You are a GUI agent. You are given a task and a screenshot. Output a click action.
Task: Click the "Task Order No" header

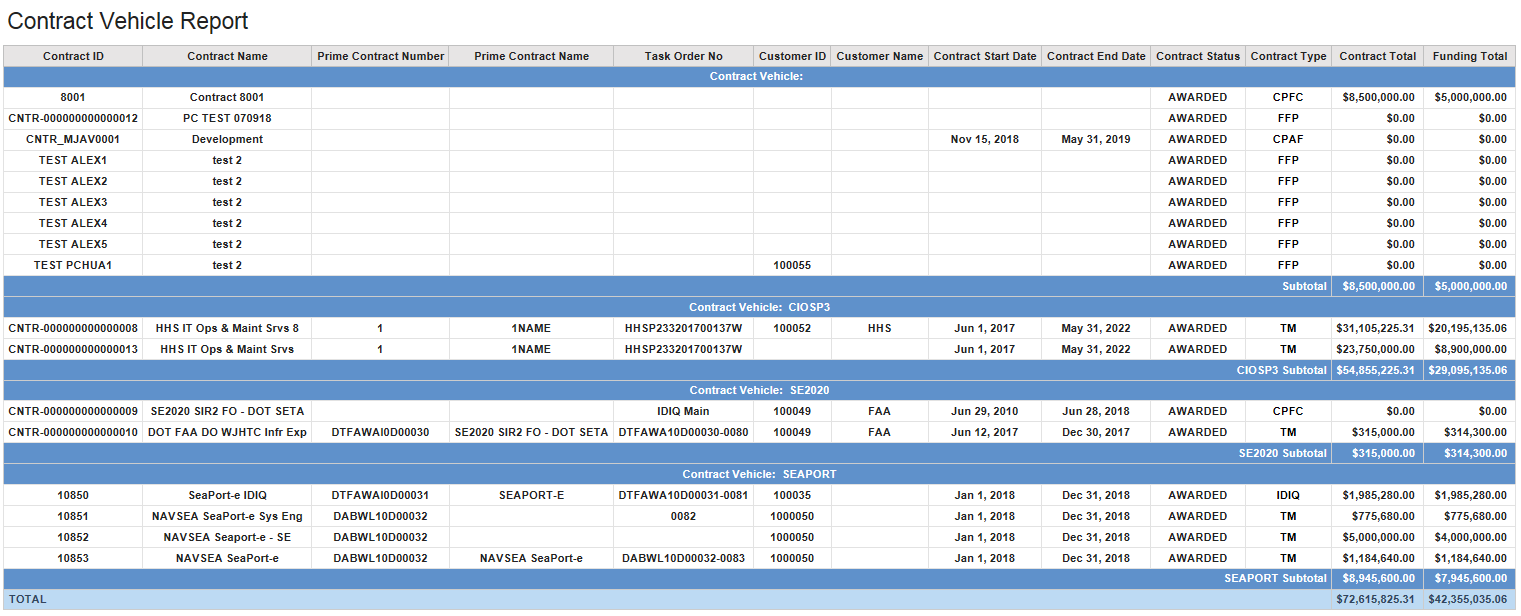(683, 56)
